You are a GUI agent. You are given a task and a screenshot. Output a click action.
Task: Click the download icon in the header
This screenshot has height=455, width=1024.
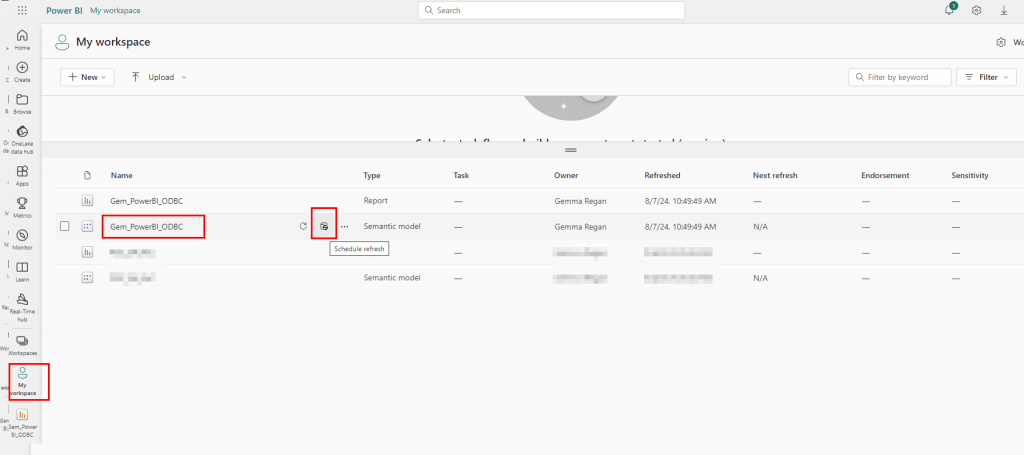(x=1004, y=10)
